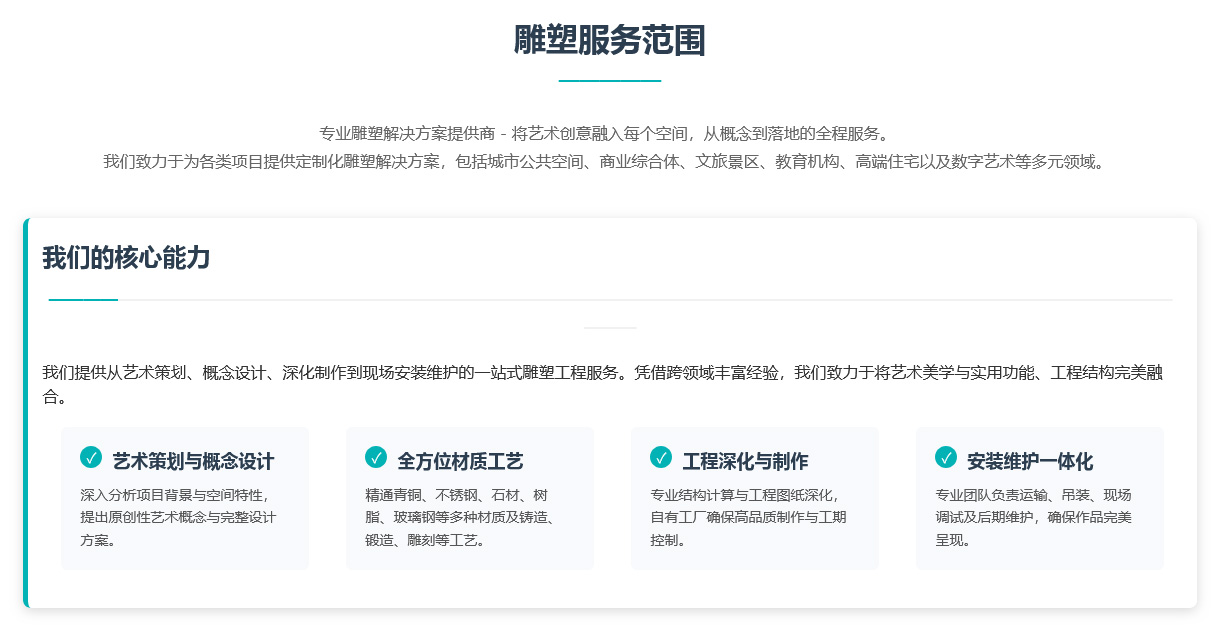Select the 艺术策划与概念设计 card title
Viewport: 1218px width, 639px height.
[x=193, y=462]
